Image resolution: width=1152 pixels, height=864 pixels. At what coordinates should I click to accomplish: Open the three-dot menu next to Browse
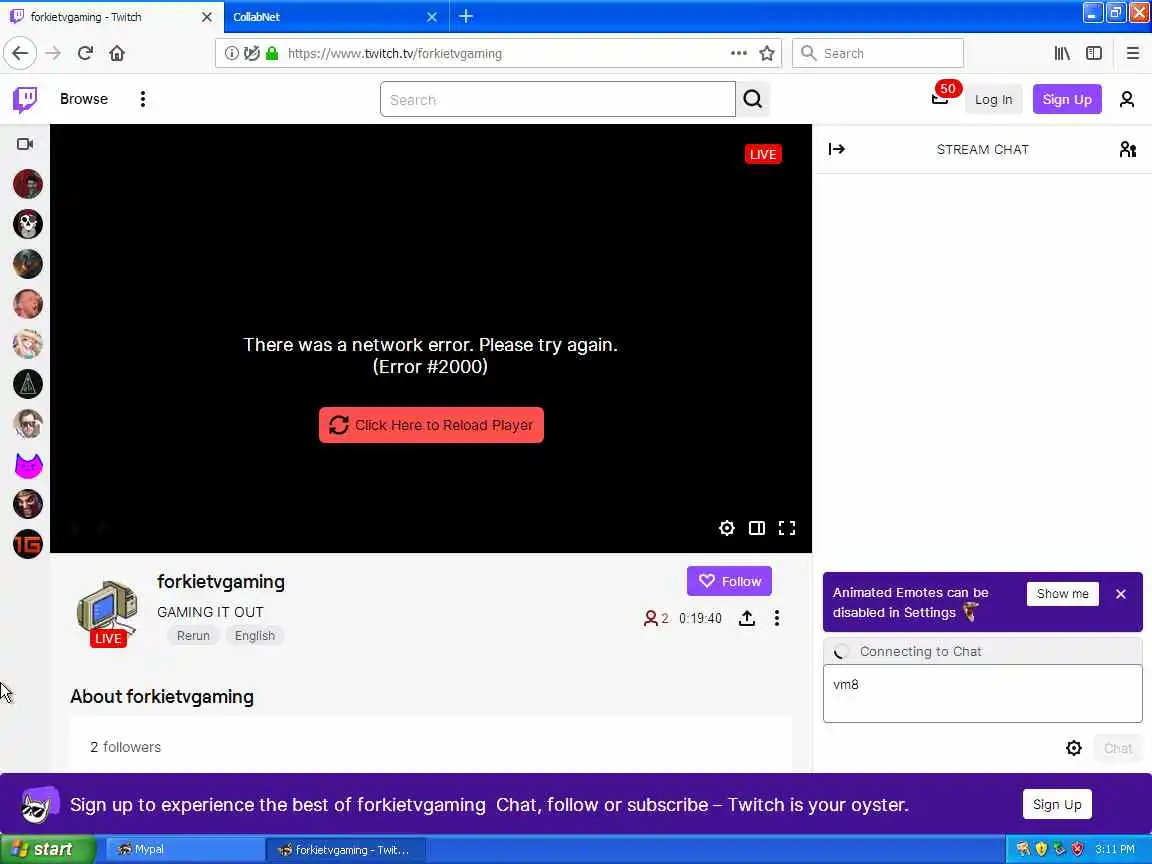click(x=143, y=99)
